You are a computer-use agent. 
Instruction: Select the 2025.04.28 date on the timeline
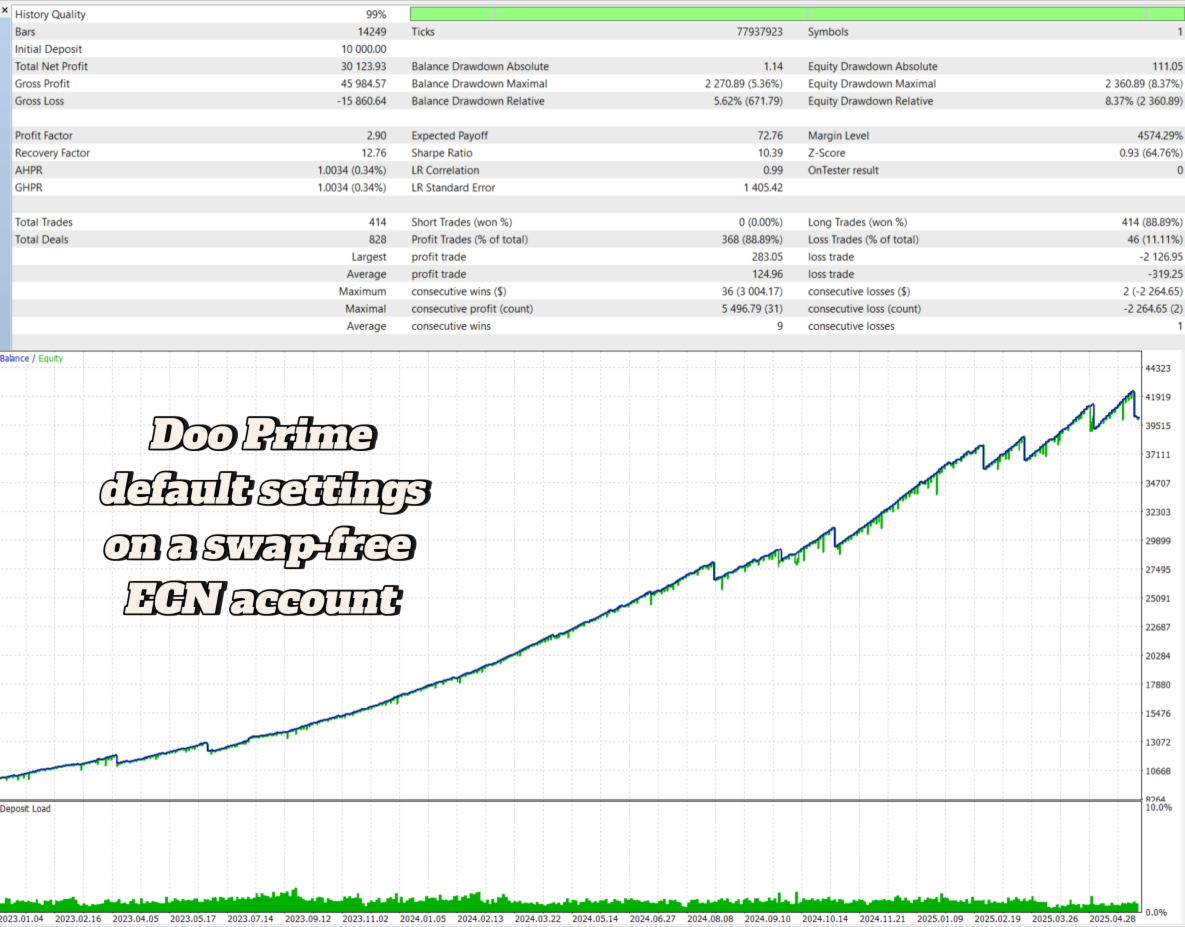1112,919
